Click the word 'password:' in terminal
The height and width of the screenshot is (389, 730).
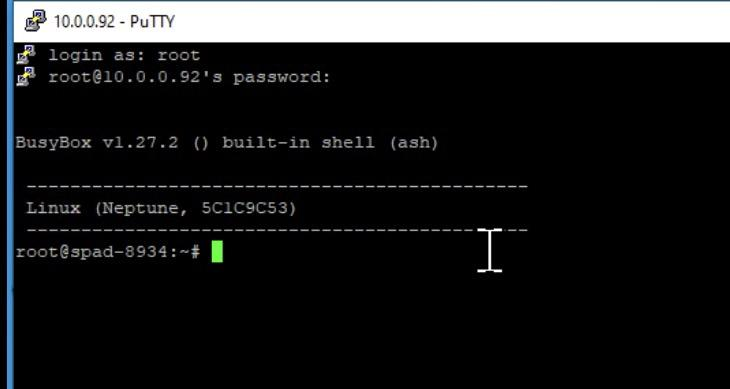282,77
